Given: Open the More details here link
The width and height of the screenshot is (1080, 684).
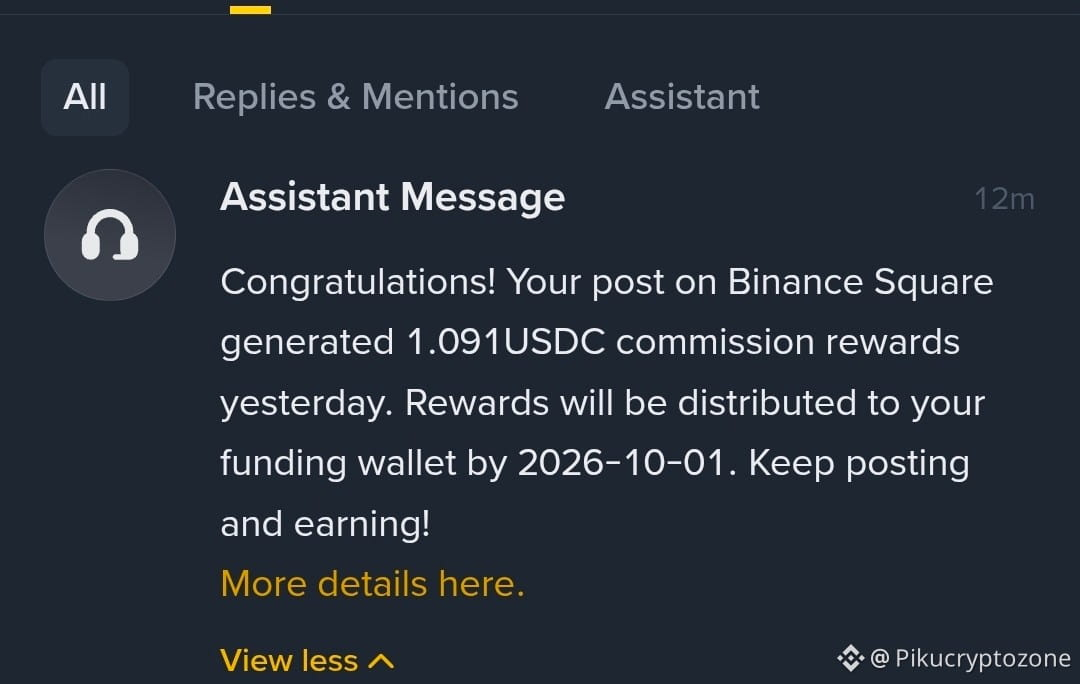Looking at the screenshot, I should click(x=373, y=584).
